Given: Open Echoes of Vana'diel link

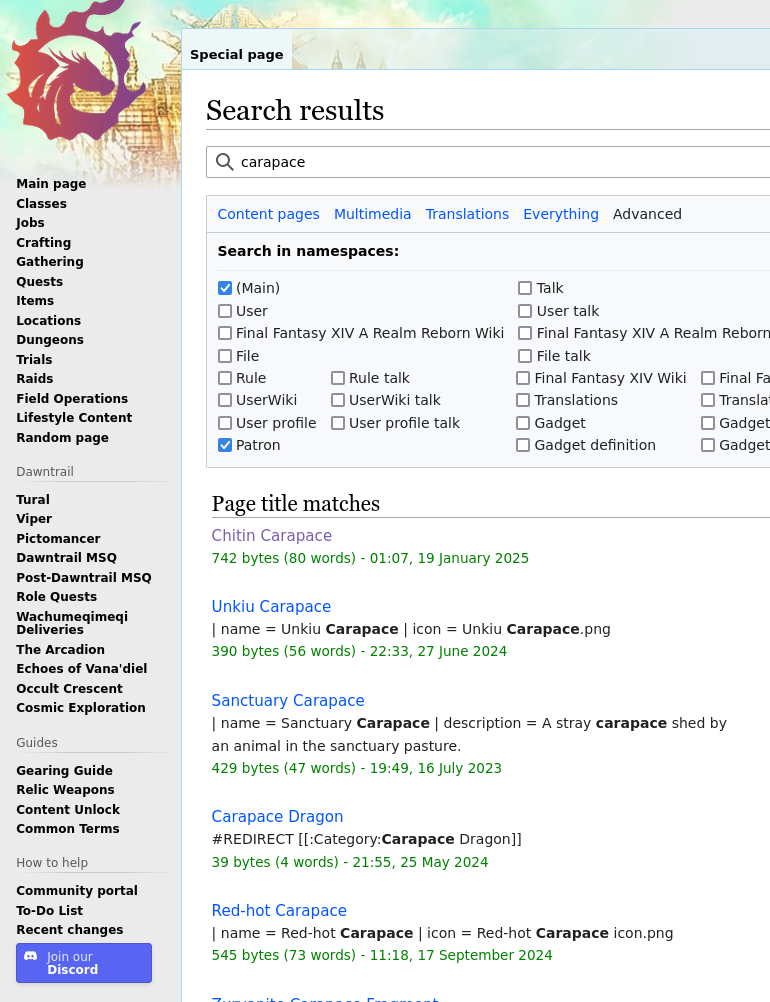Looking at the screenshot, I should (82, 669).
